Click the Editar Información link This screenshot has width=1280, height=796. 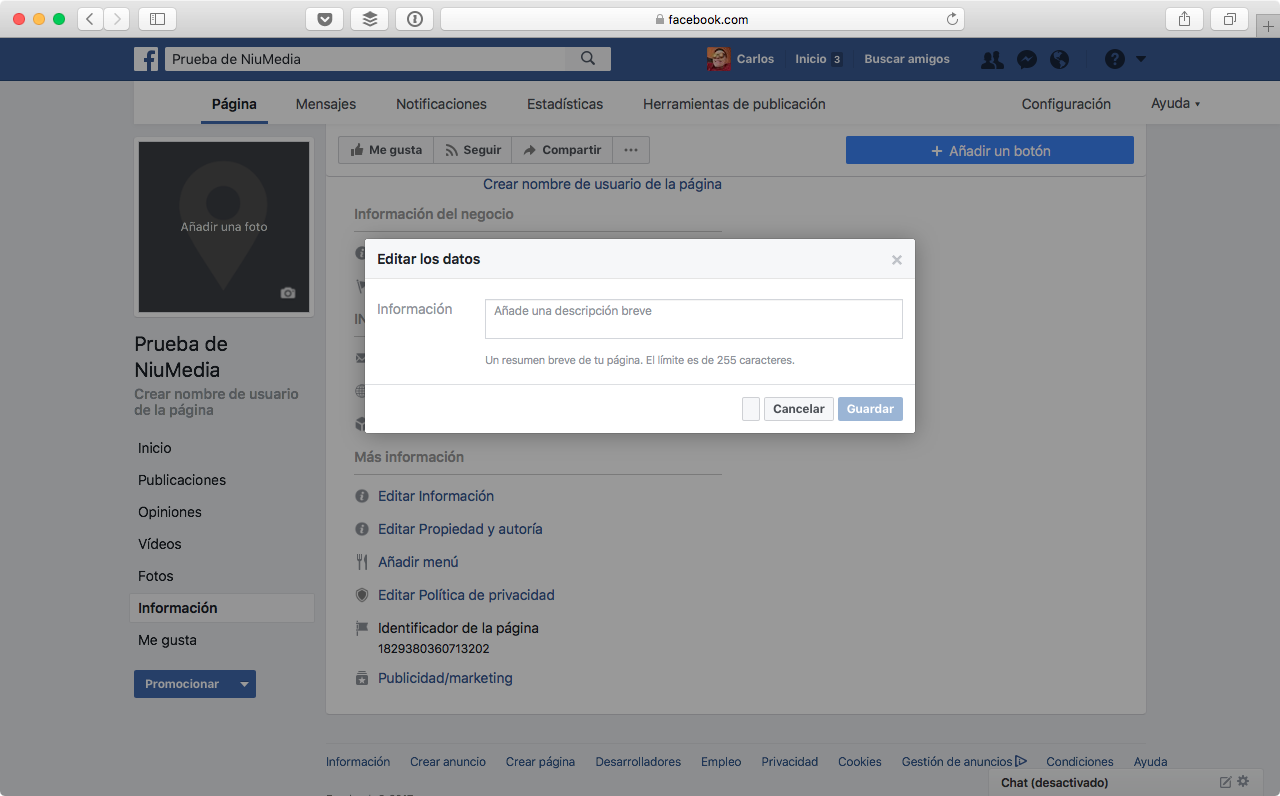click(436, 496)
